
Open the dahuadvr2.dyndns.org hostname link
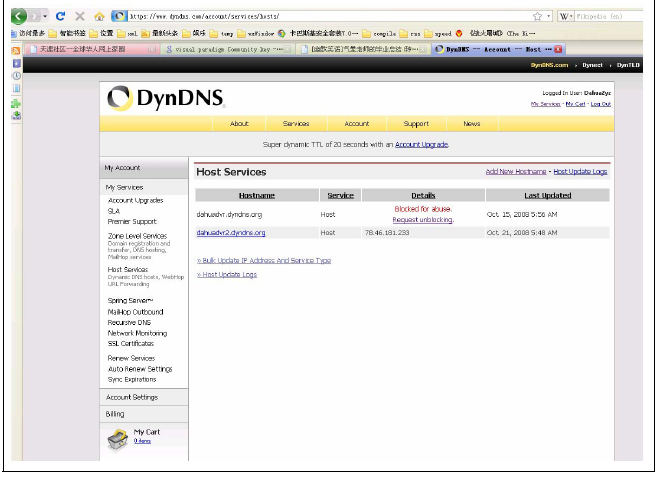pyautogui.click(x=231, y=233)
